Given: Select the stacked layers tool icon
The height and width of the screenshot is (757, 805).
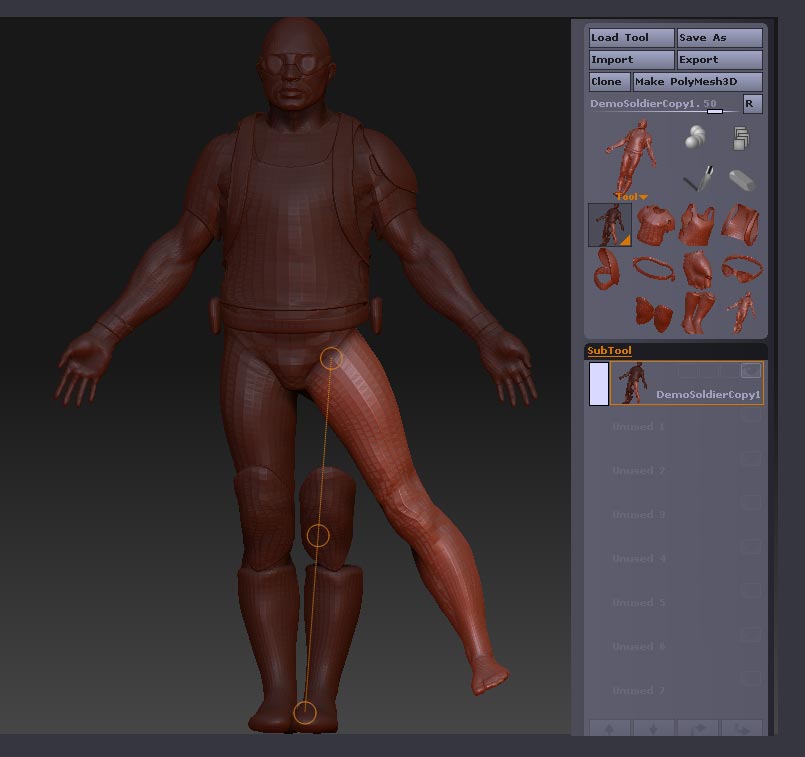Looking at the screenshot, I should click(x=741, y=139).
